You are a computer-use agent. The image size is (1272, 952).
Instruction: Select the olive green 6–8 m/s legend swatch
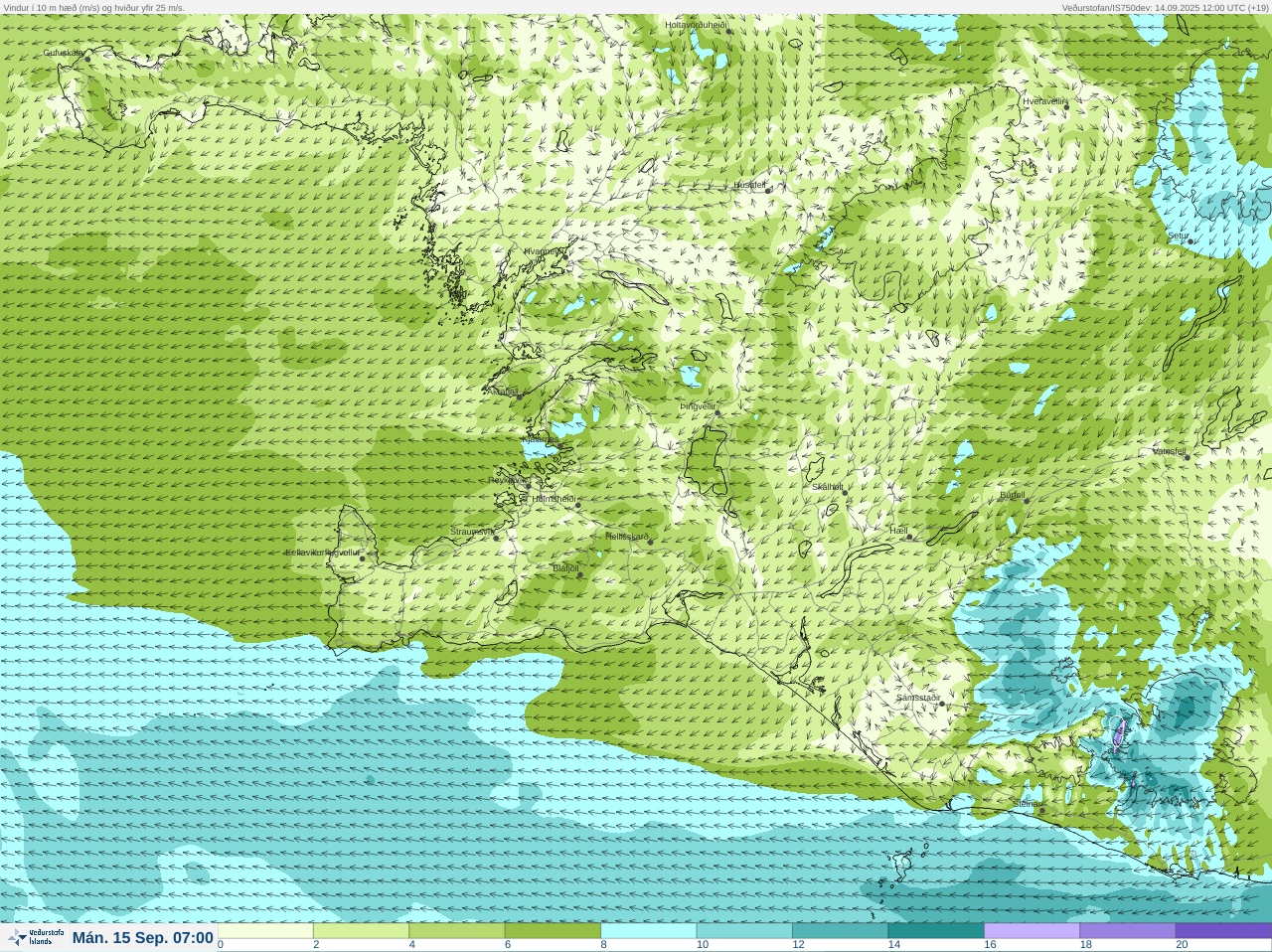(553, 931)
